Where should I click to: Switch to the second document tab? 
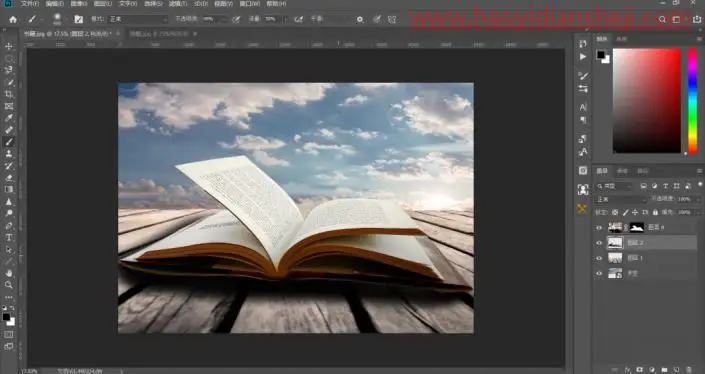[x=160, y=34]
